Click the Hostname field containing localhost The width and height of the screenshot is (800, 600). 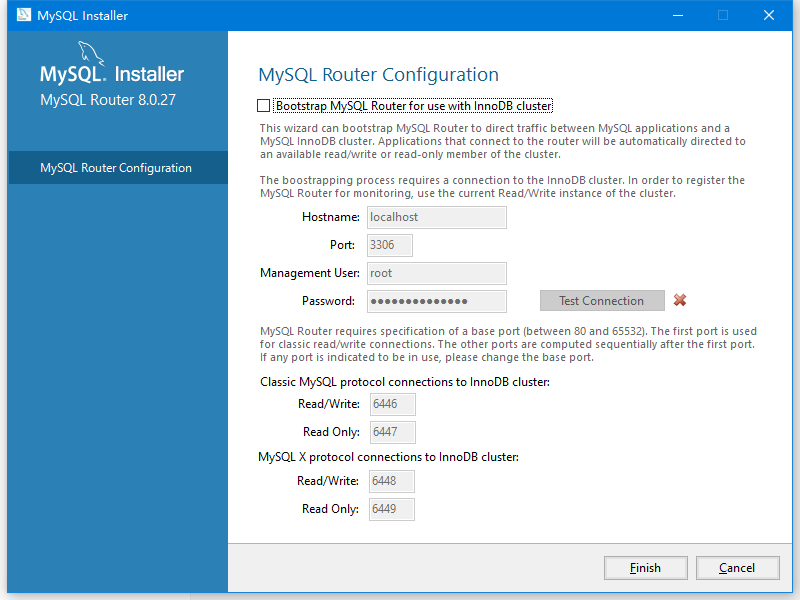[437, 217]
